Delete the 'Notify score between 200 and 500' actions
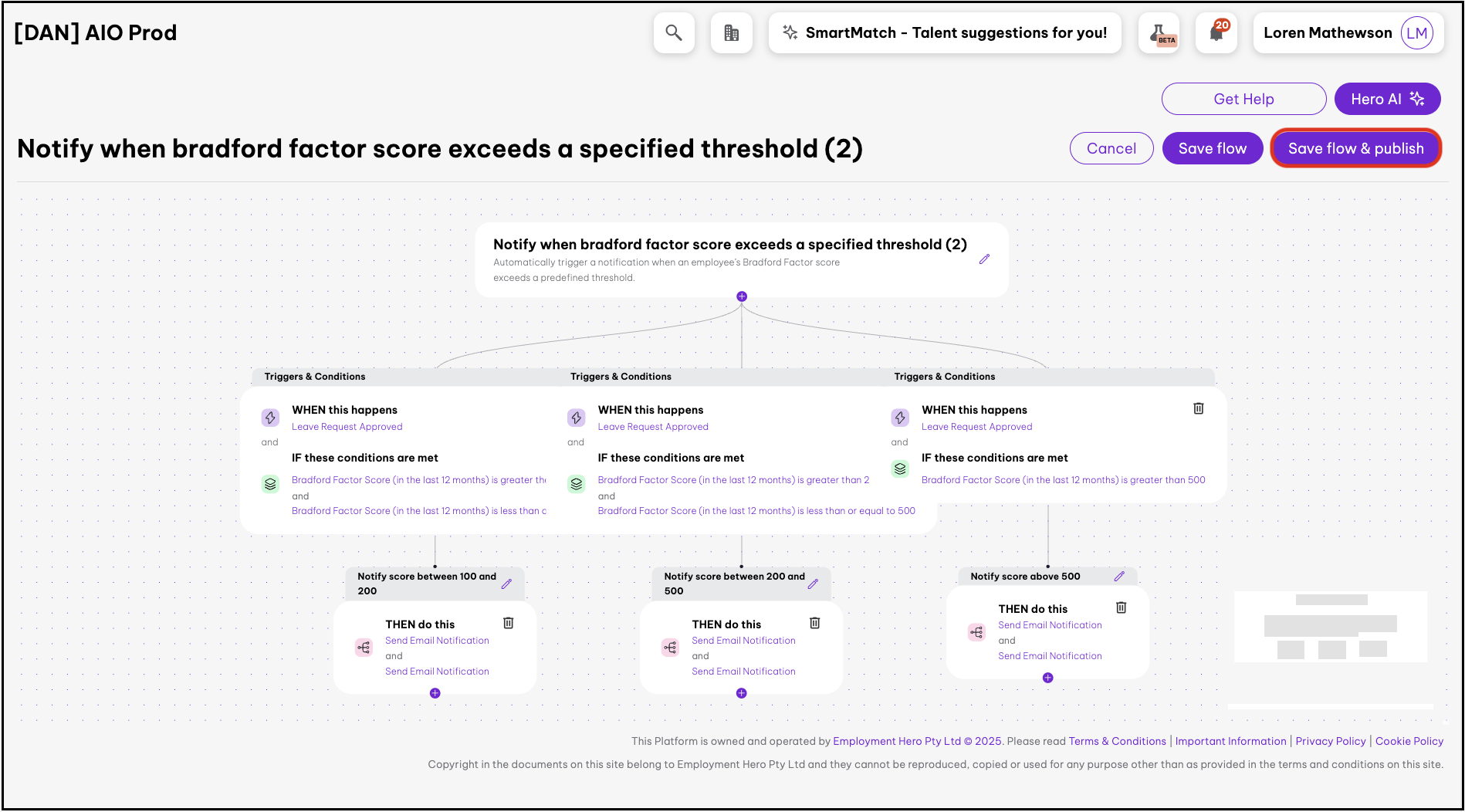This screenshot has width=1465, height=812. (814, 623)
